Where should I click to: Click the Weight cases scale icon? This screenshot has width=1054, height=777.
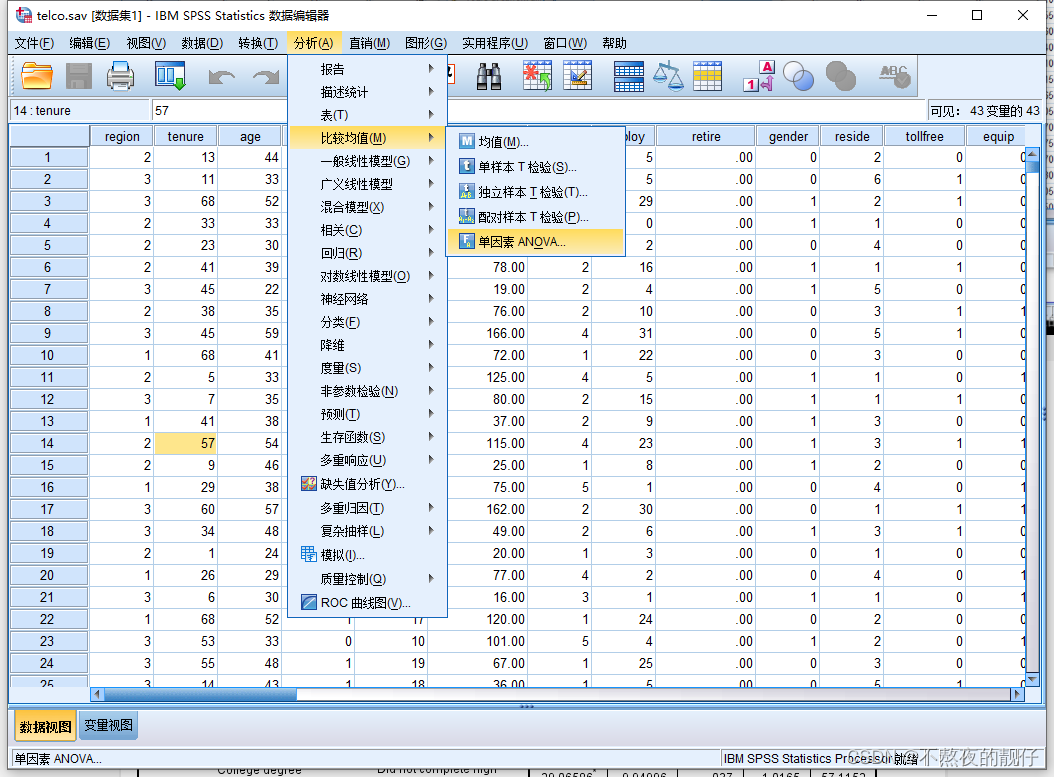coord(668,76)
